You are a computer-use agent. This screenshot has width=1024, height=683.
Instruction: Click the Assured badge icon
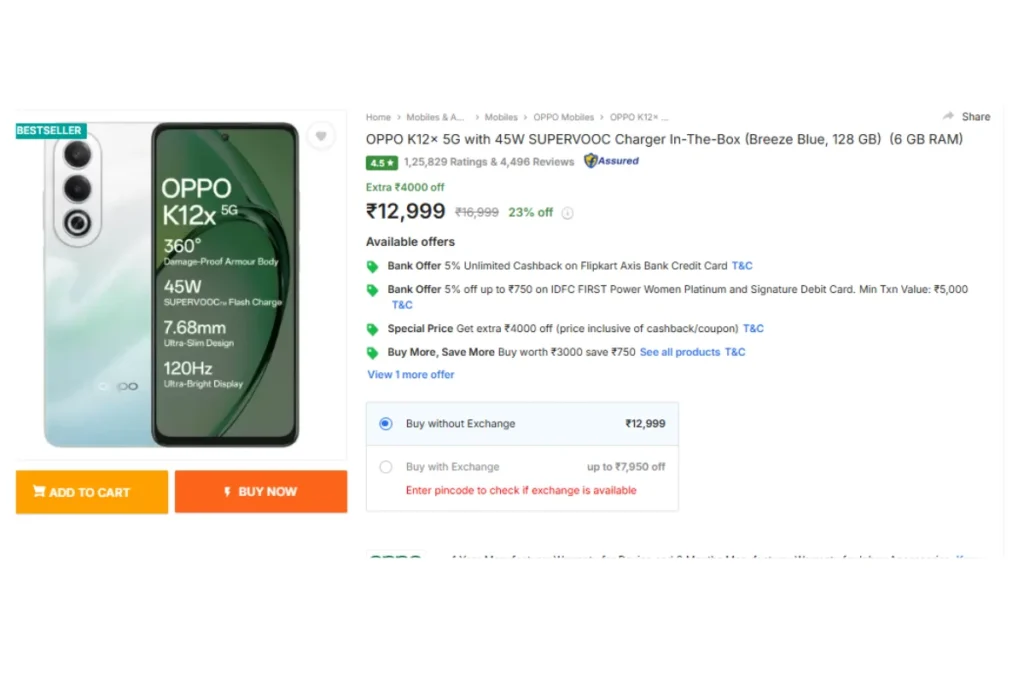(x=611, y=161)
